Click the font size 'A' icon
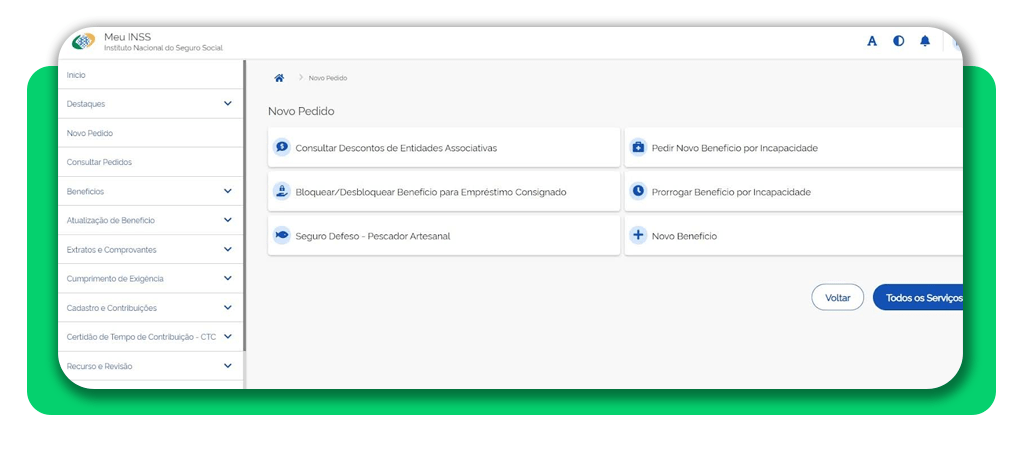Image resolution: width=1024 pixels, height=451 pixels. coord(872,41)
